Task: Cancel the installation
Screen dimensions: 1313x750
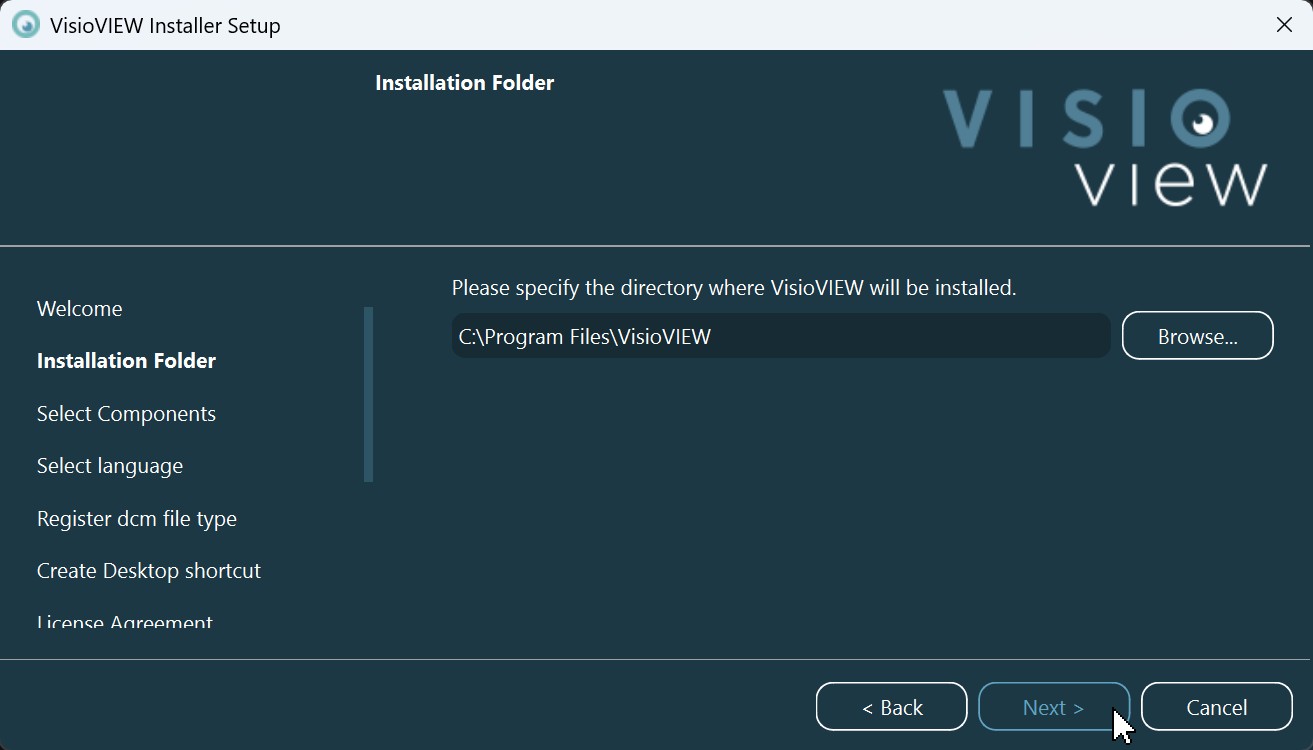Action: pyautogui.click(x=1216, y=707)
